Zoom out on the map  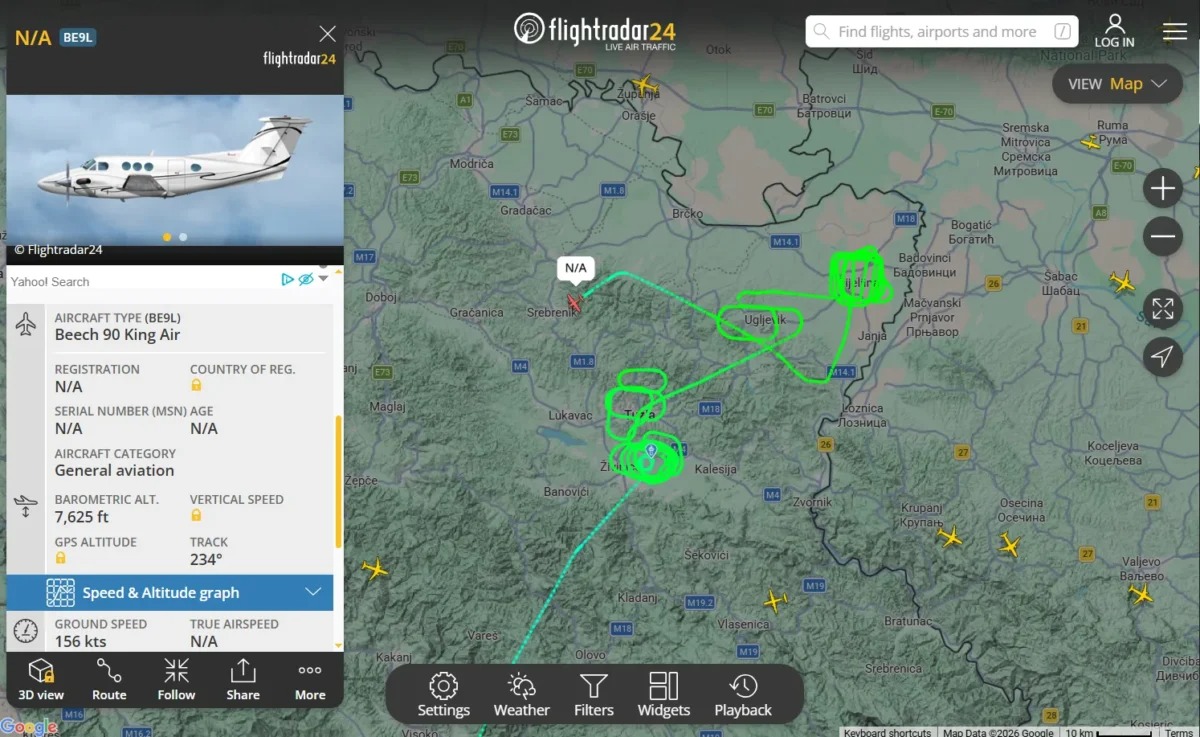coord(1162,236)
